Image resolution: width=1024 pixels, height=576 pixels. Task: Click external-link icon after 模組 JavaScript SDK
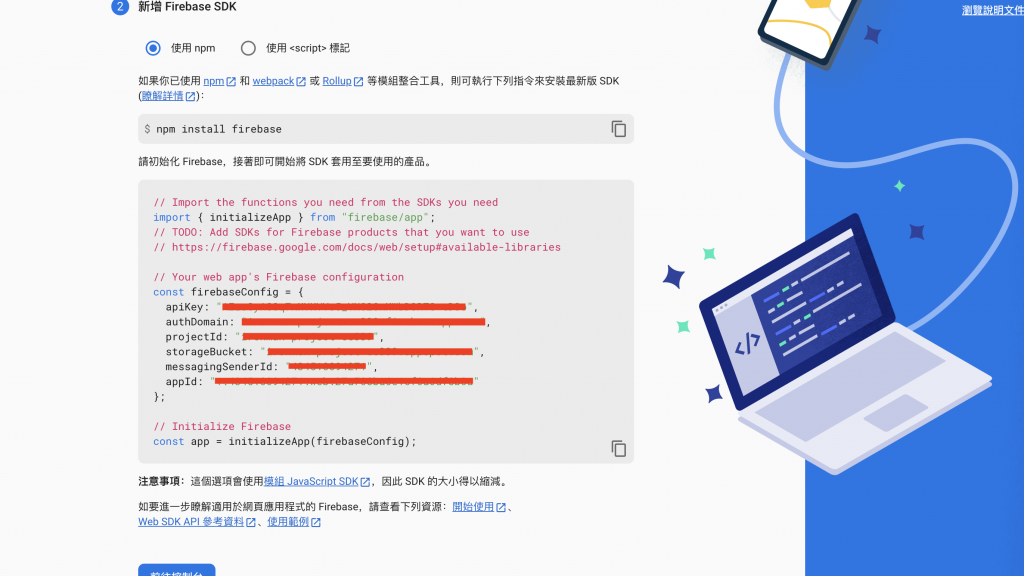tap(366, 482)
